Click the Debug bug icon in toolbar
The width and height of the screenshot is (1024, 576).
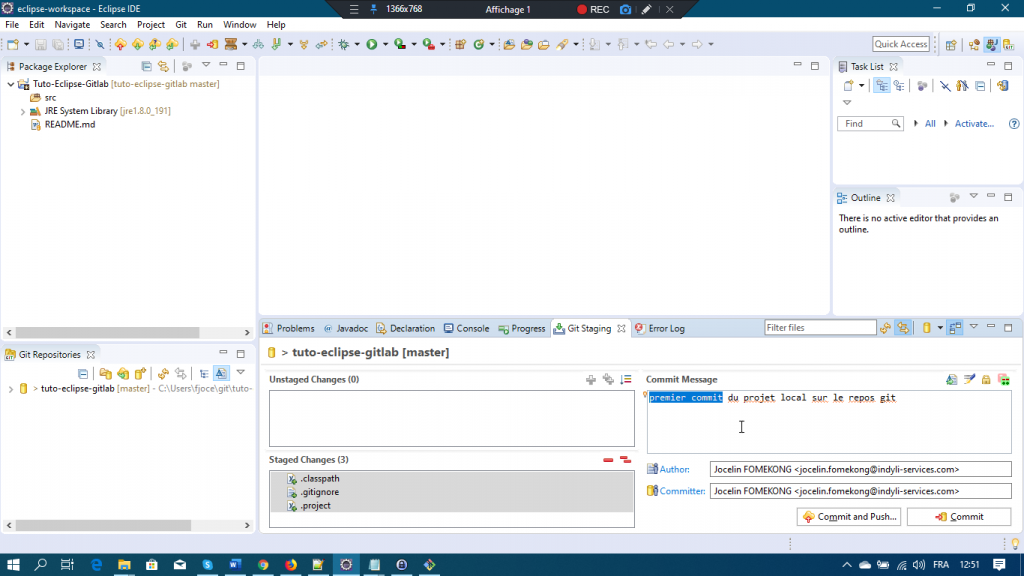coord(344,44)
